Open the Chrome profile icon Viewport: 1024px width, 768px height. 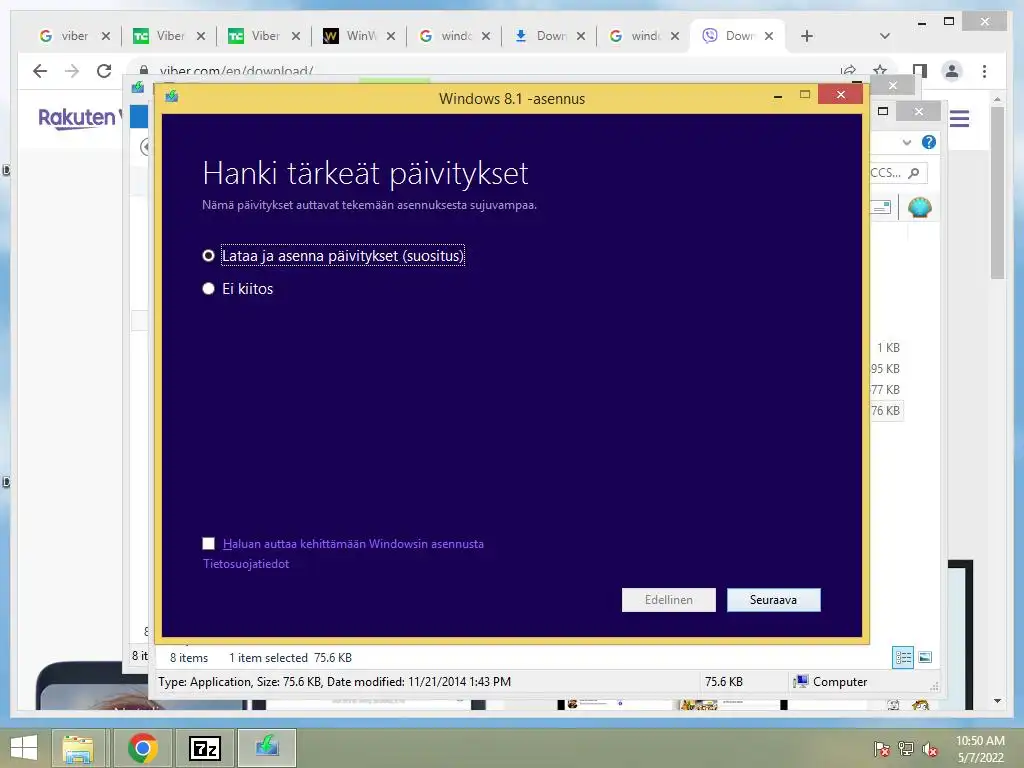point(952,71)
